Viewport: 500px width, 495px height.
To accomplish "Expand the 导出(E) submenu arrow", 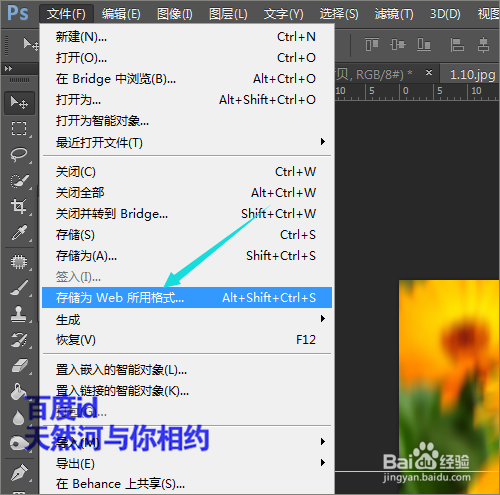I will [322, 463].
